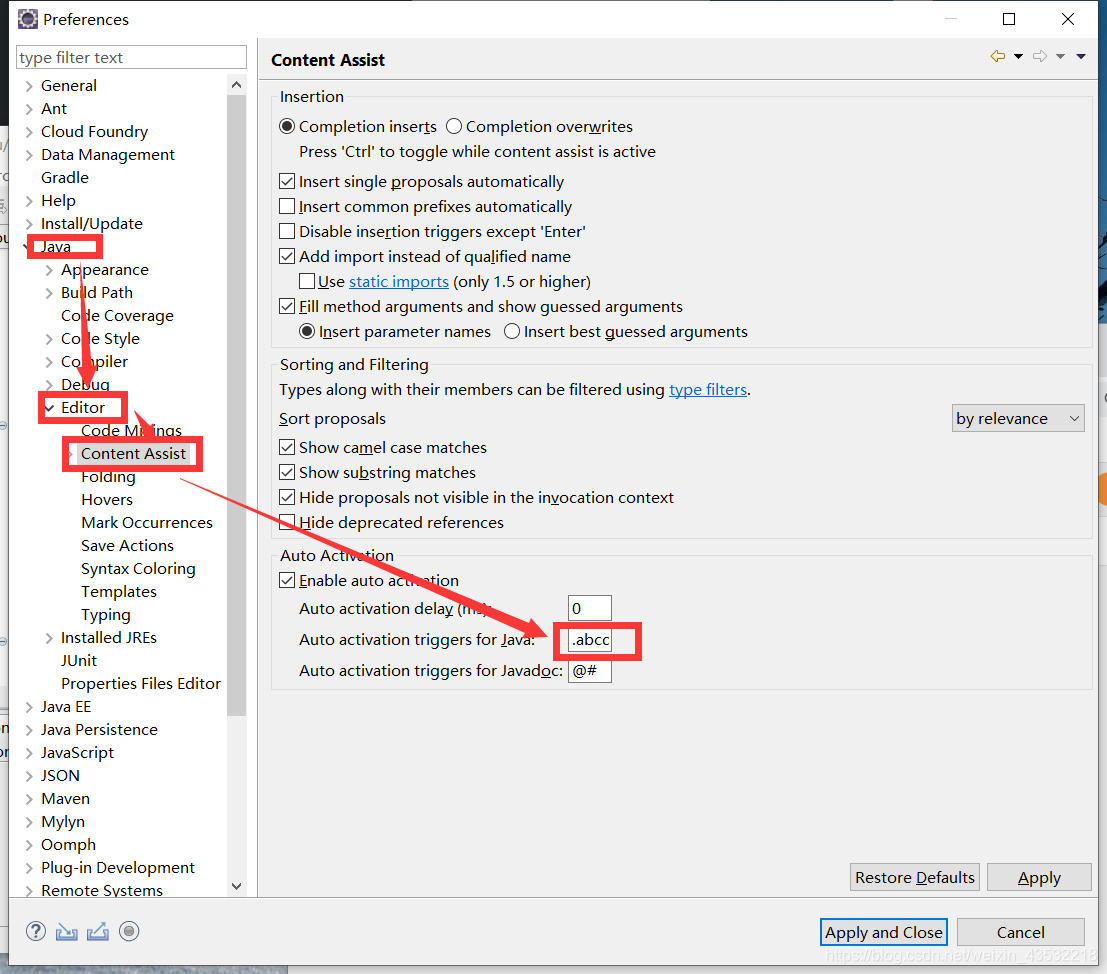Viewport: 1107px width, 974px height.
Task: Open the type filters link
Action: click(x=708, y=390)
